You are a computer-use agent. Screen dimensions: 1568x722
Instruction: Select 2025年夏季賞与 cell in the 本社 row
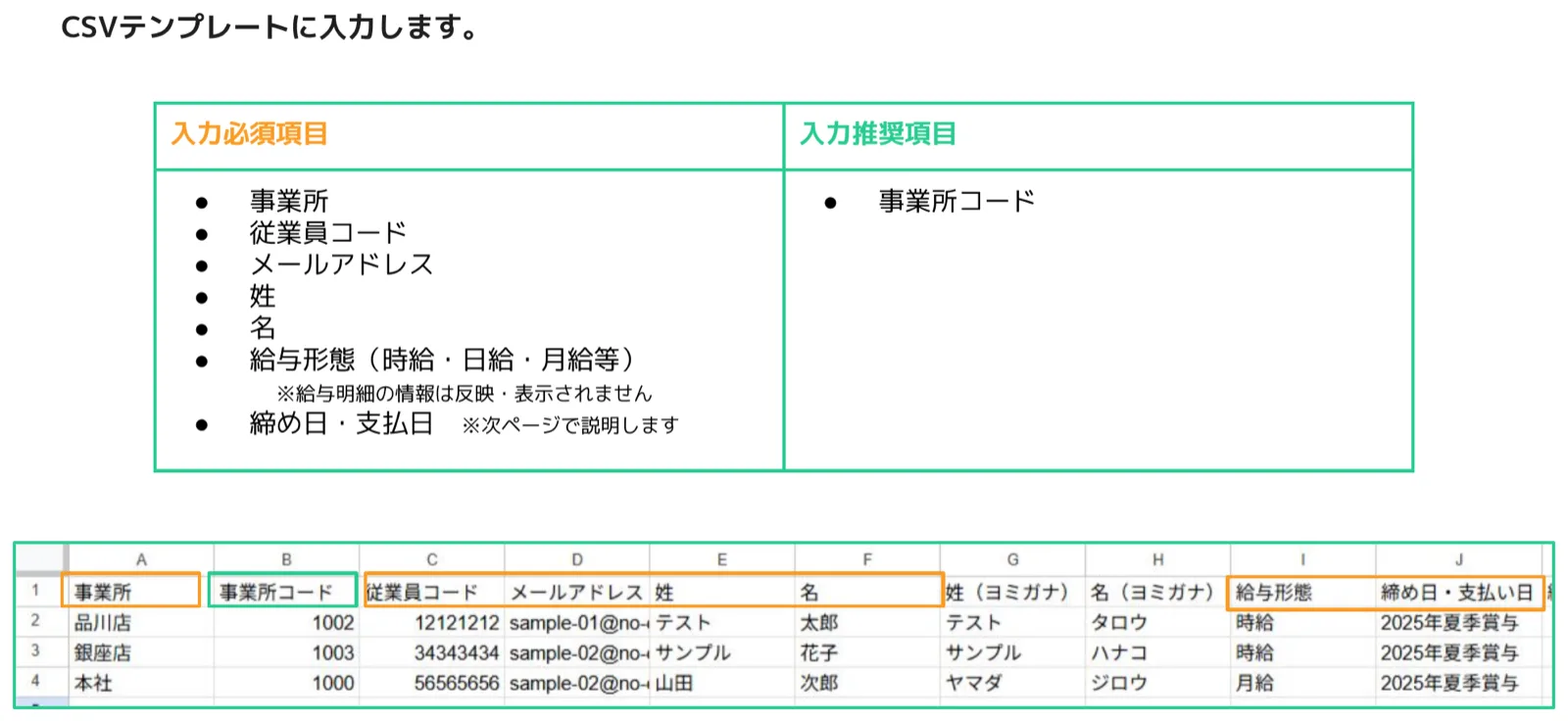[1458, 683]
